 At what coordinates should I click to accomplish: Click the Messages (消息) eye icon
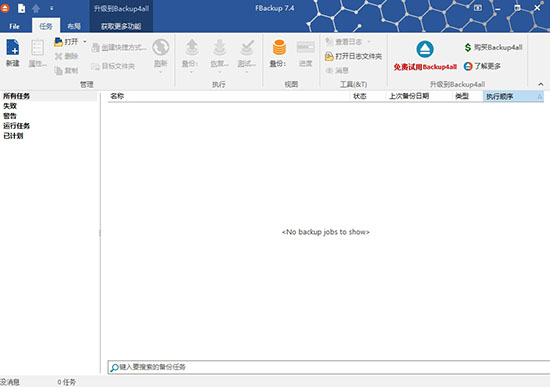(x=329, y=71)
